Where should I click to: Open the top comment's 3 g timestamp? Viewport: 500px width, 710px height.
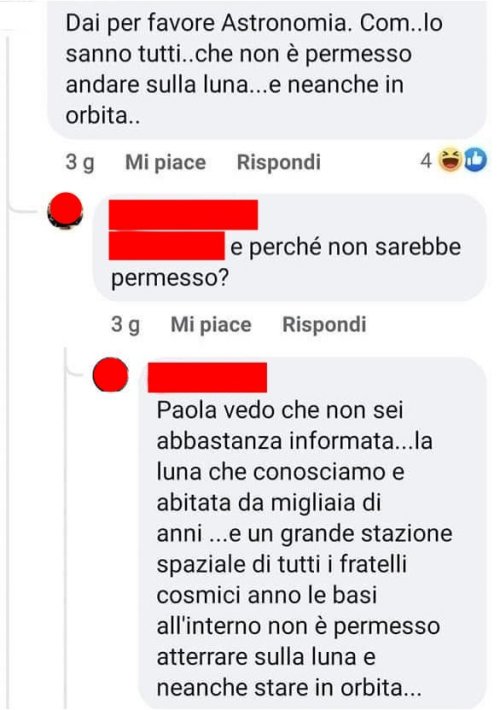pyautogui.click(x=80, y=163)
